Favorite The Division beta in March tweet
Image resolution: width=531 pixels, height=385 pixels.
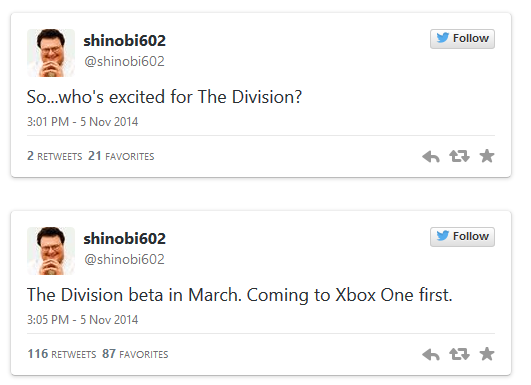[487, 354]
